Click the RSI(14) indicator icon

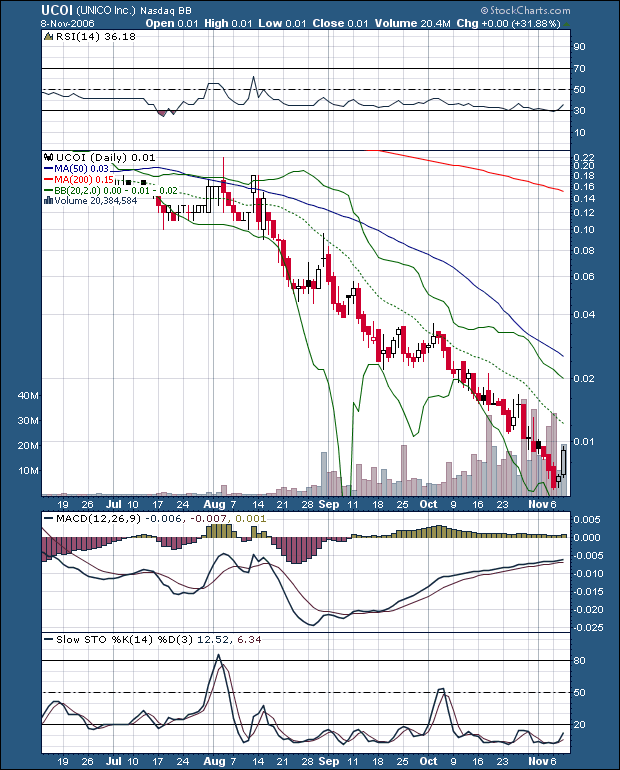tap(48, 36)
